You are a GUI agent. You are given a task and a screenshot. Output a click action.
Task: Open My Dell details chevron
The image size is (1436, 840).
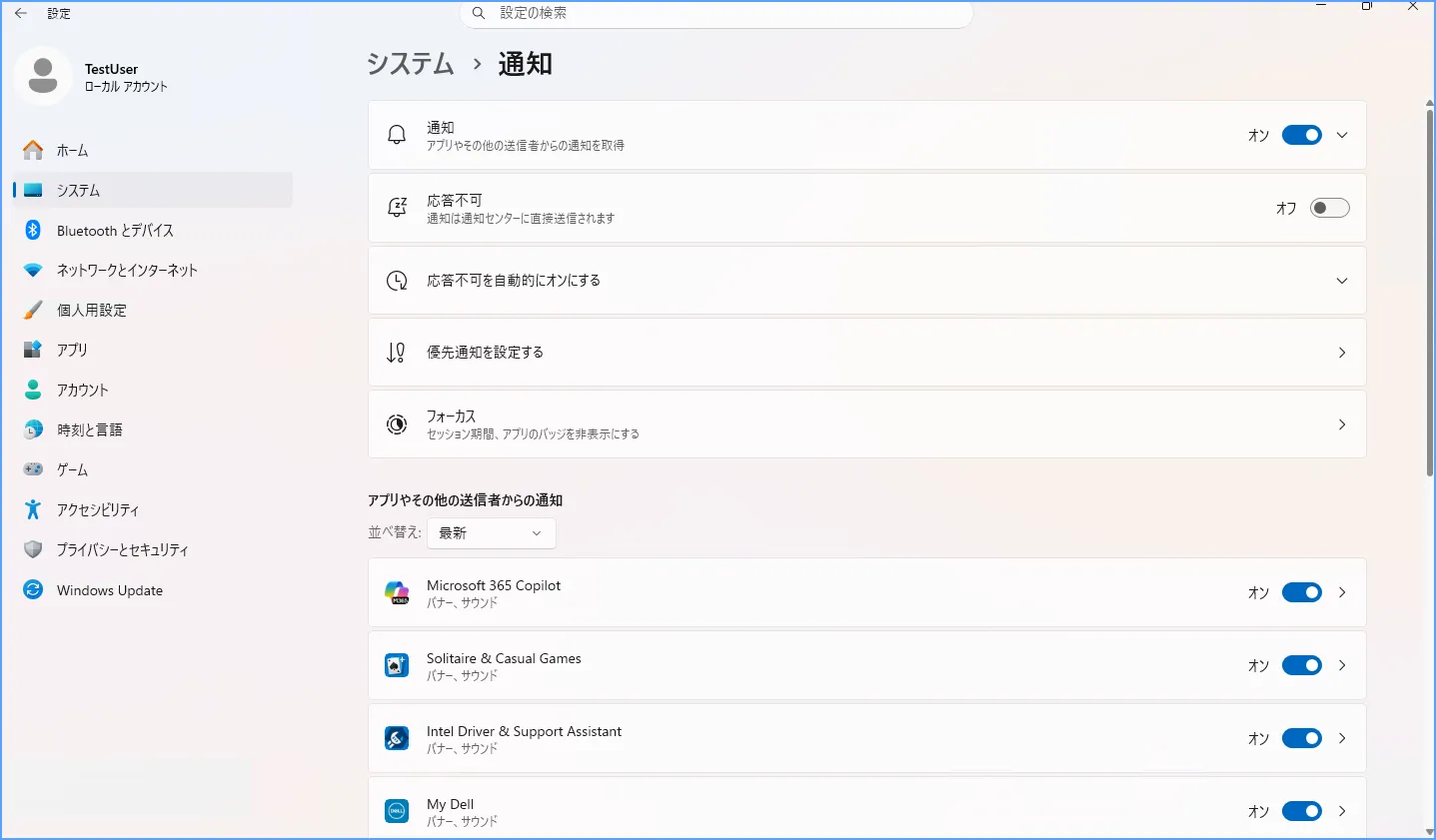point(1342,811)
